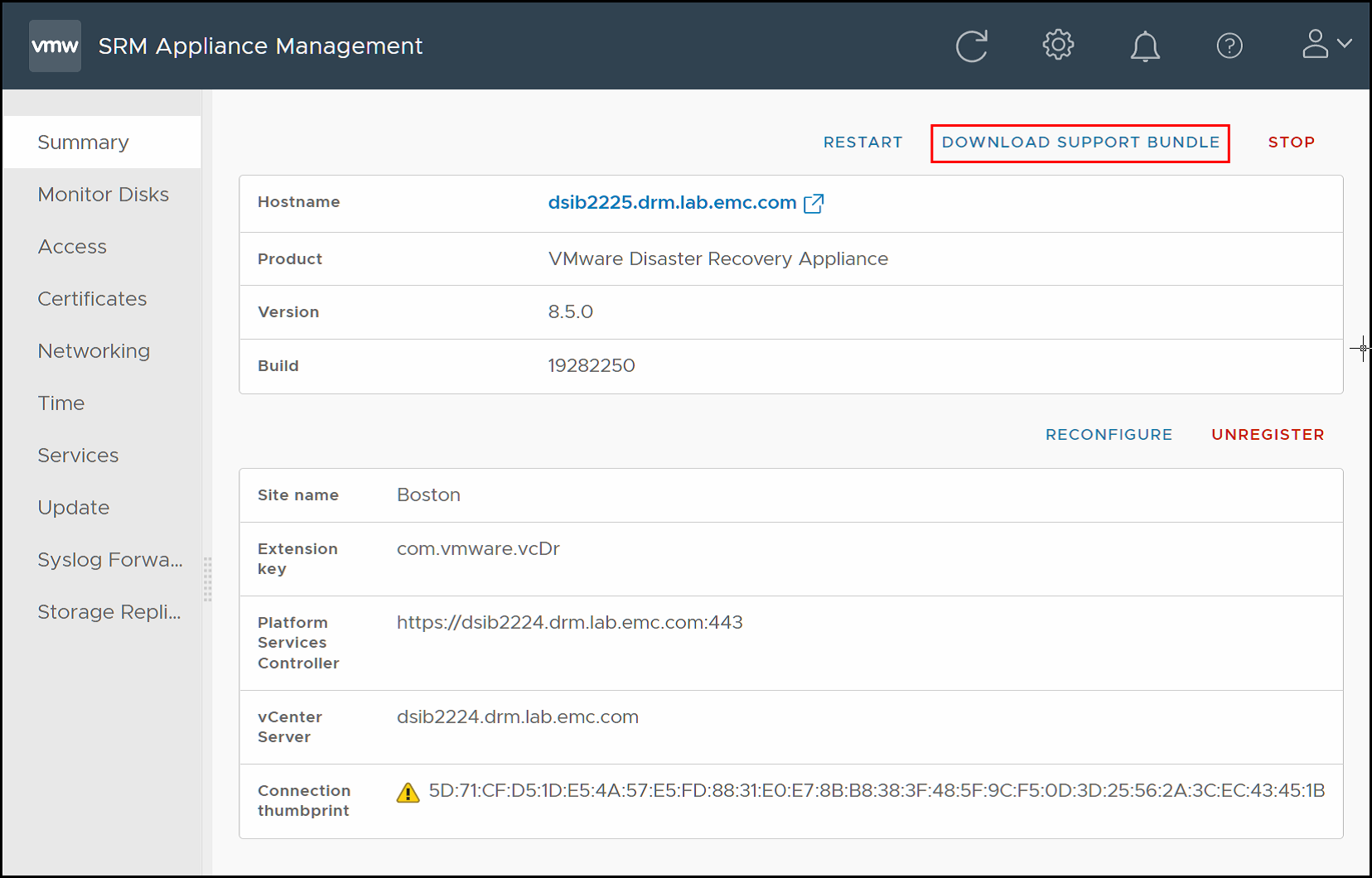
Task: Click the site name value Boston
Action: click(428, 495)
